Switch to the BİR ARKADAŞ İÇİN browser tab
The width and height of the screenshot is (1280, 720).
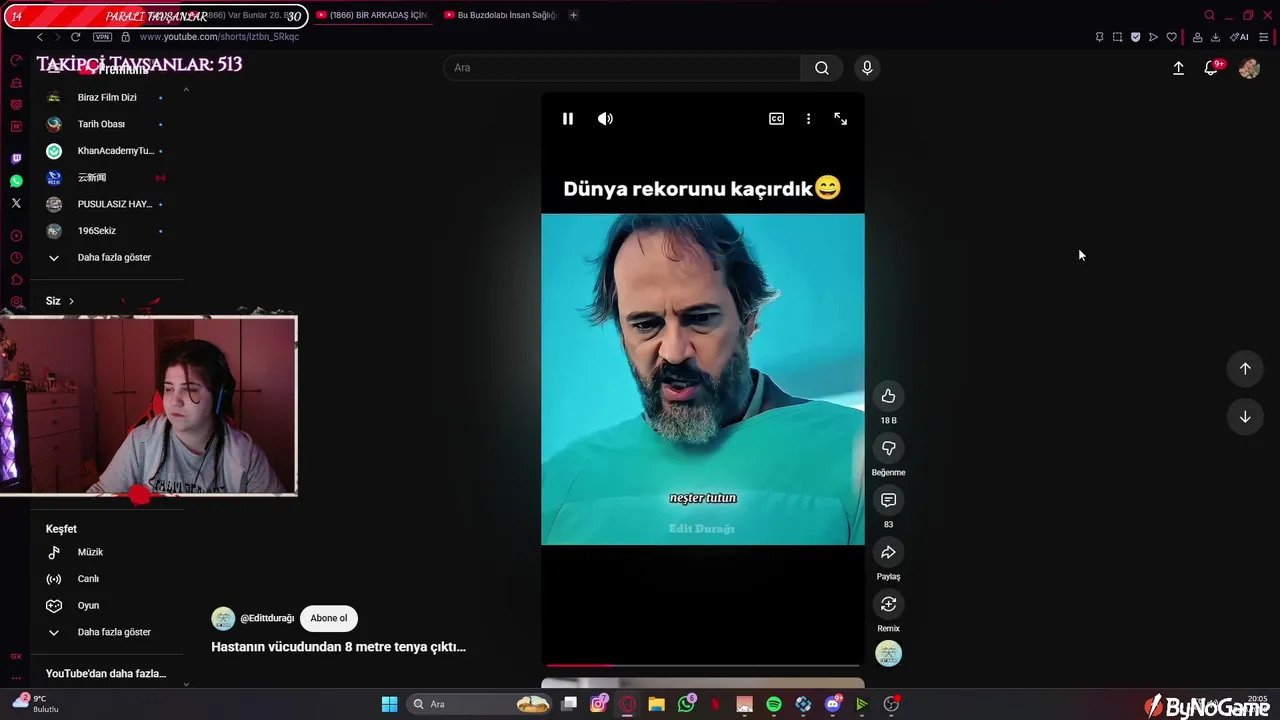coord(372,15)
